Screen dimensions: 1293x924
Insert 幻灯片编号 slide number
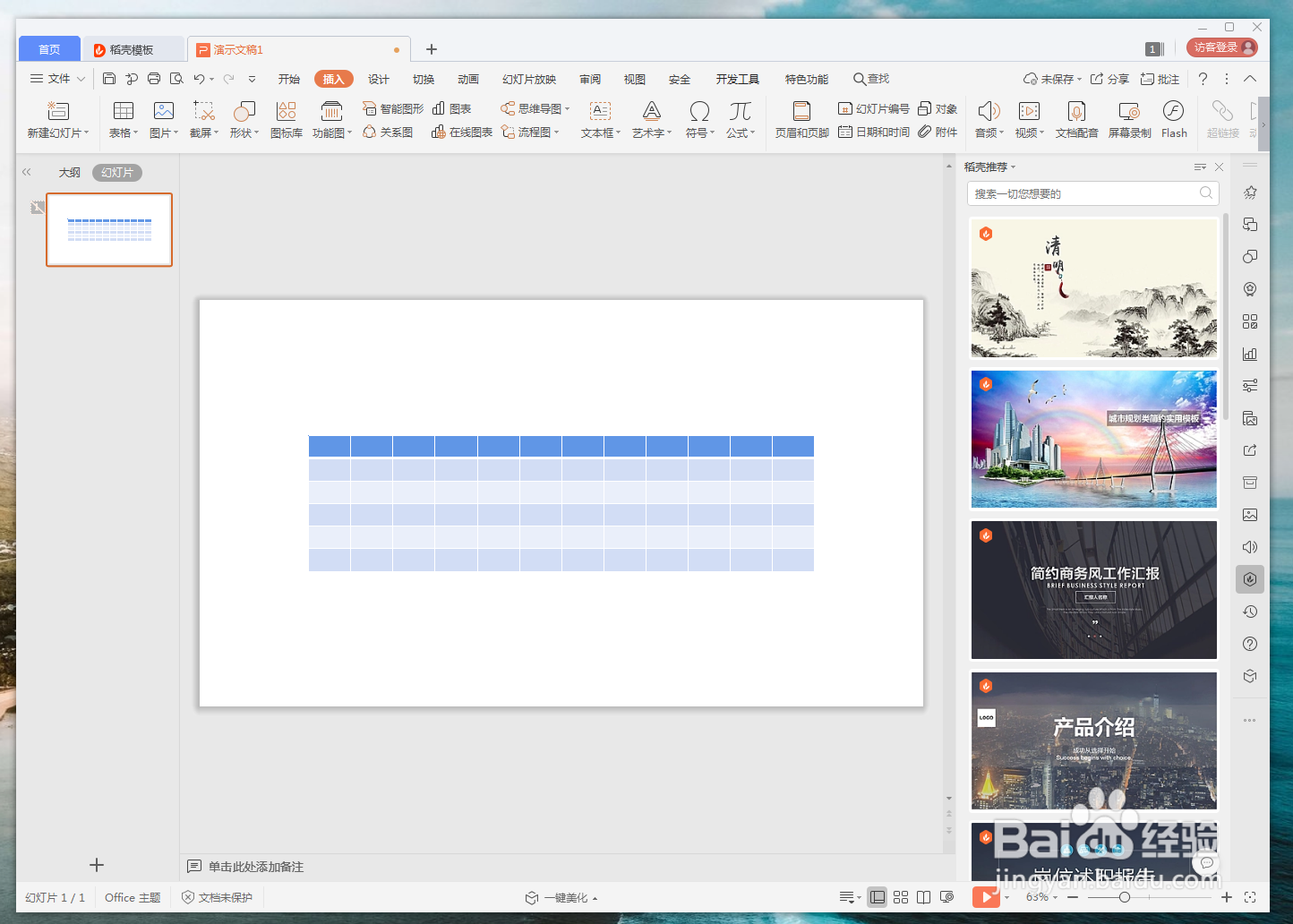pyautogui.click(x=874, y=108)
